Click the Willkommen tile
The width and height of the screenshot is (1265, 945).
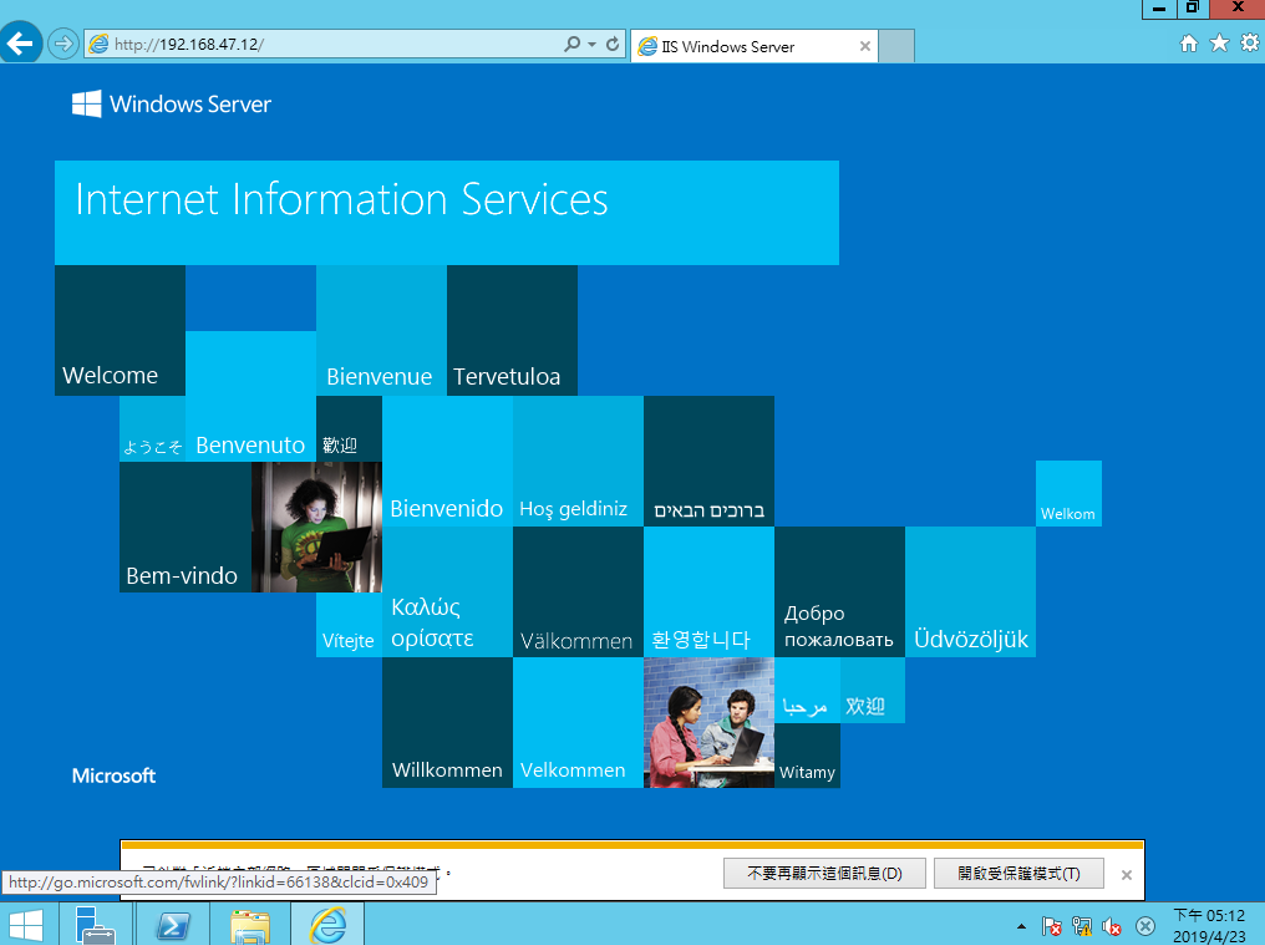point(447,722)
